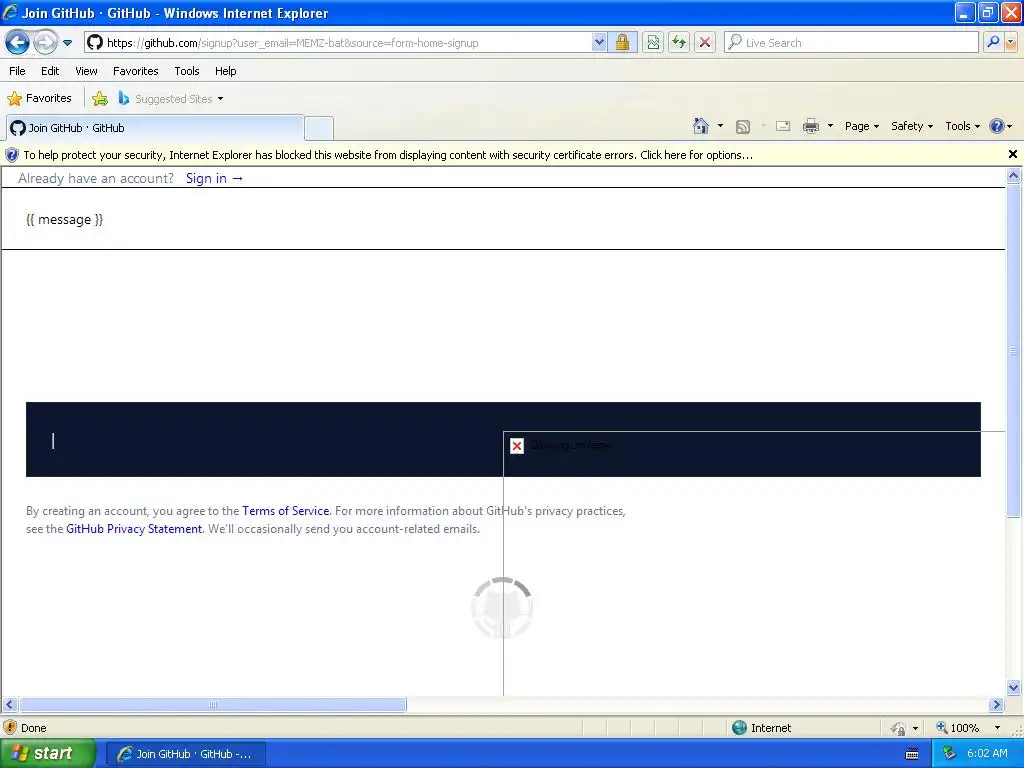The image size is (1024, 768).
Task: Toggle Compatibility View broken page icon
Action: 653,42
